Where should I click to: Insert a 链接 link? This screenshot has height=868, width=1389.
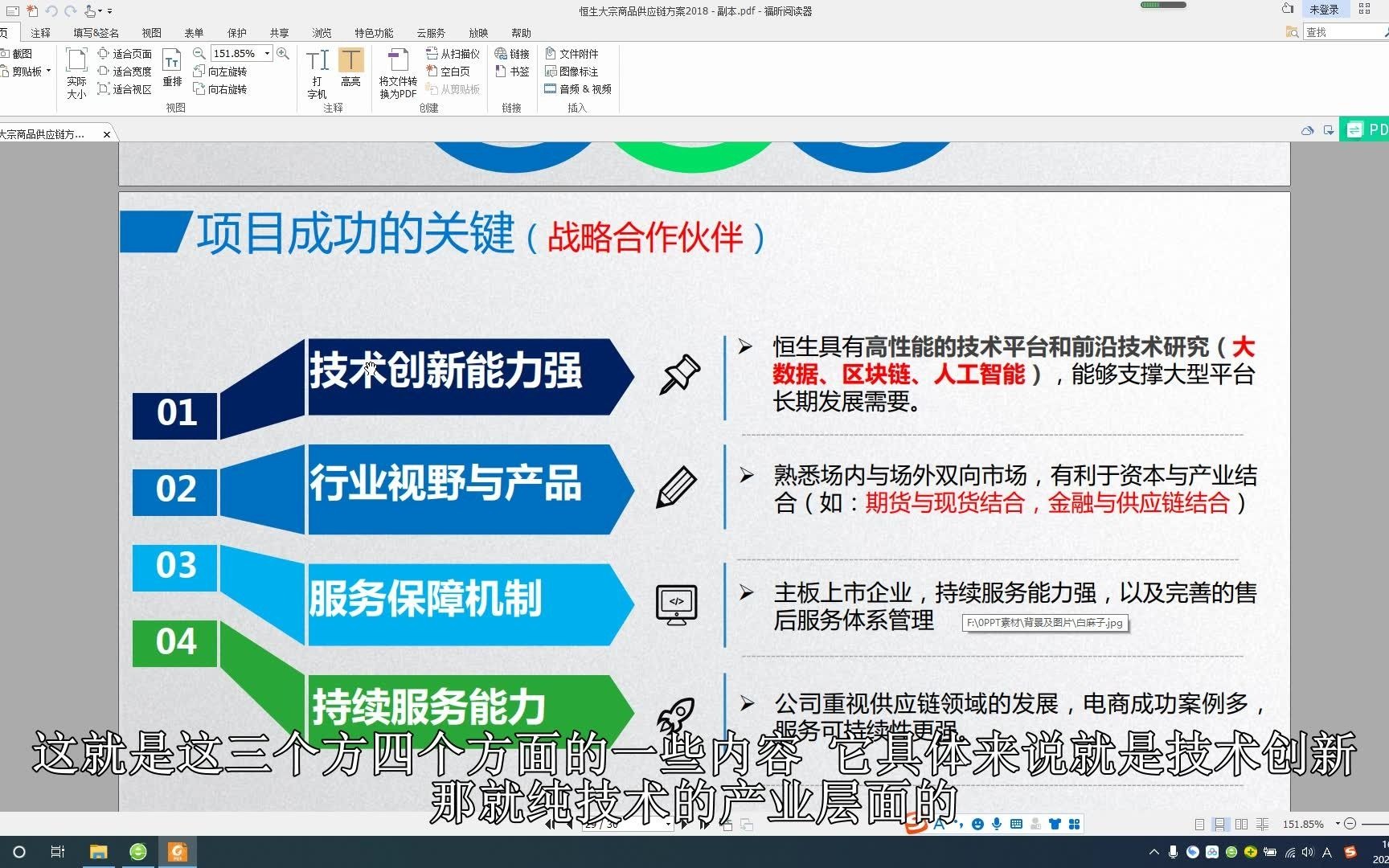pos(512,54)
